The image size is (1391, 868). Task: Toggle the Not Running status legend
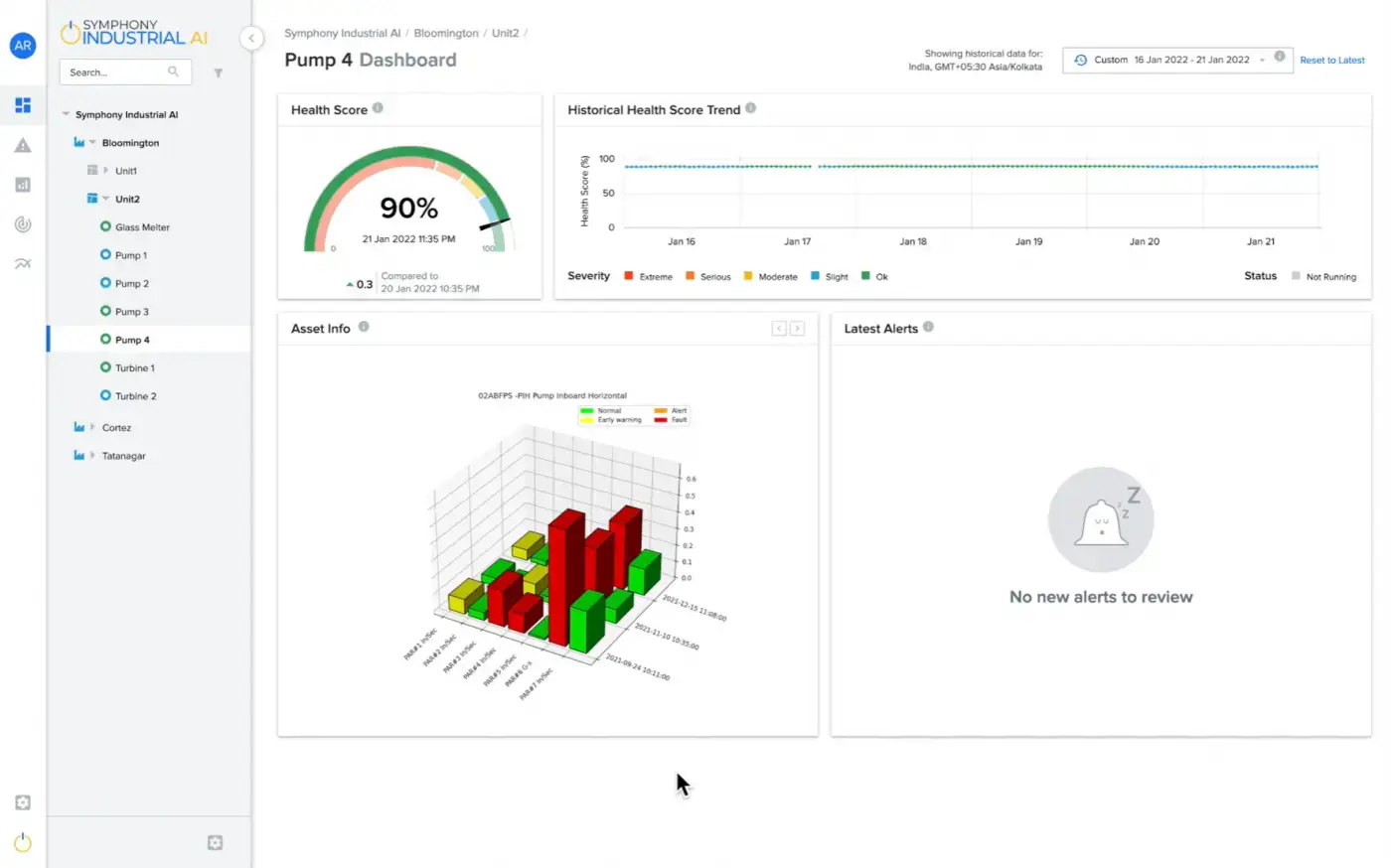pyautogui.click(x=1322, y=277)
